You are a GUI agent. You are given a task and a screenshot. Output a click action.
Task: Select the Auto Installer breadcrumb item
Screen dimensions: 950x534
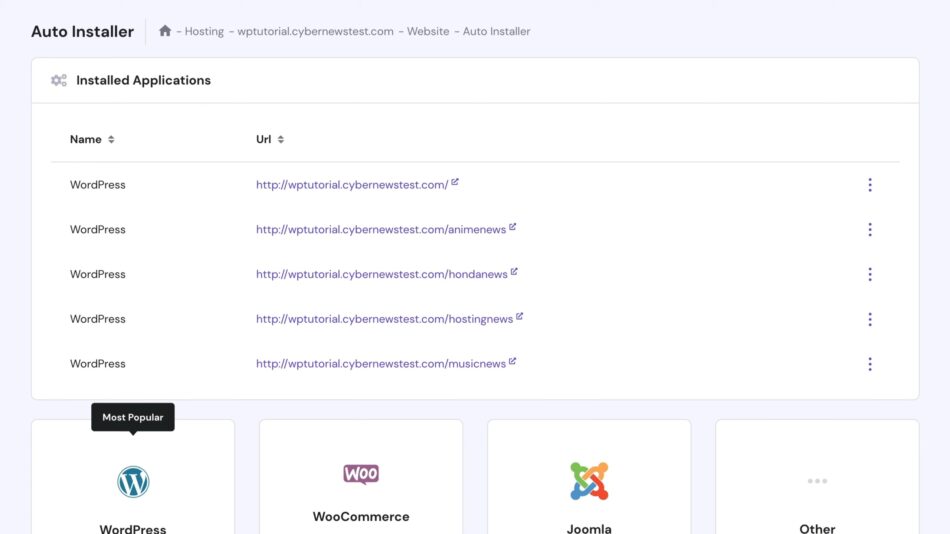[x=496, y=32]
